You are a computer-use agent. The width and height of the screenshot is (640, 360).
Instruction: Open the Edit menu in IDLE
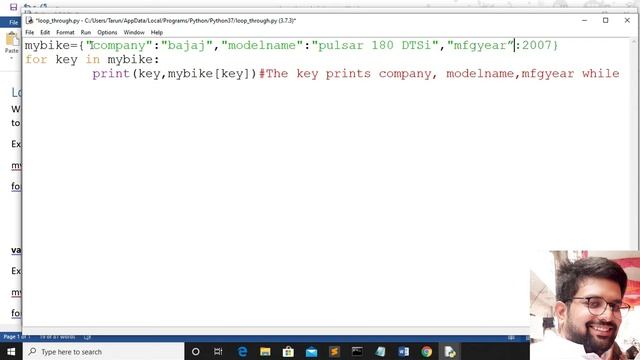45,32
